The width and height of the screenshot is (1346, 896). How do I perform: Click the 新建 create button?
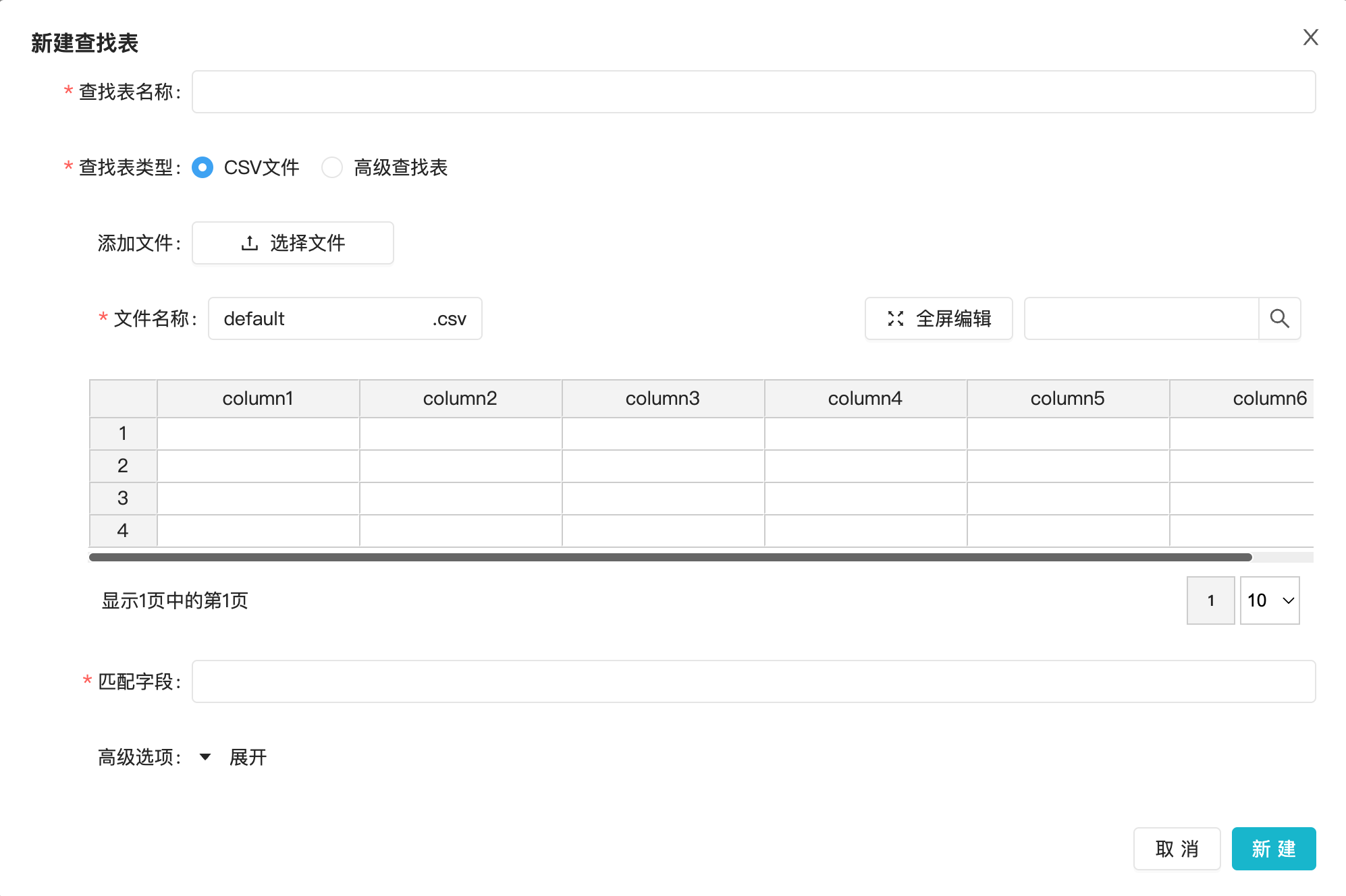pos(1274,849)
